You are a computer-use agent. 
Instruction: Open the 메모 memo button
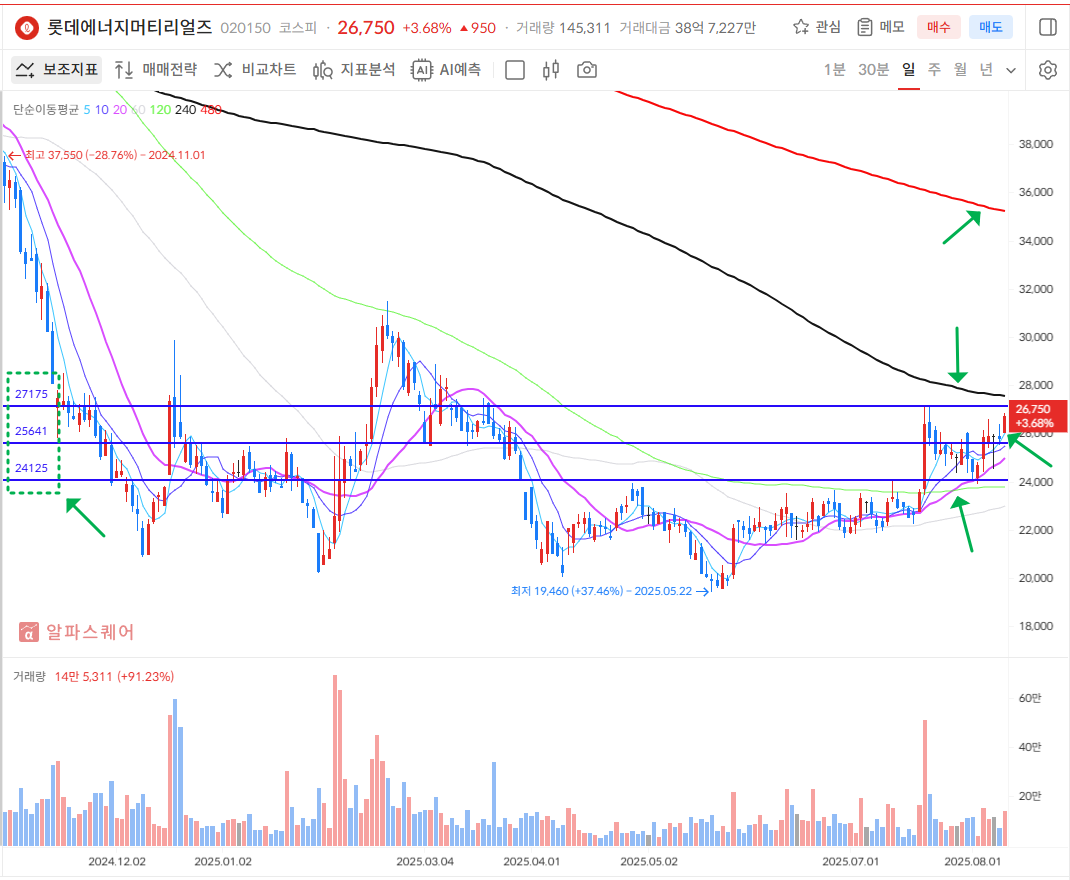point(881,27)
